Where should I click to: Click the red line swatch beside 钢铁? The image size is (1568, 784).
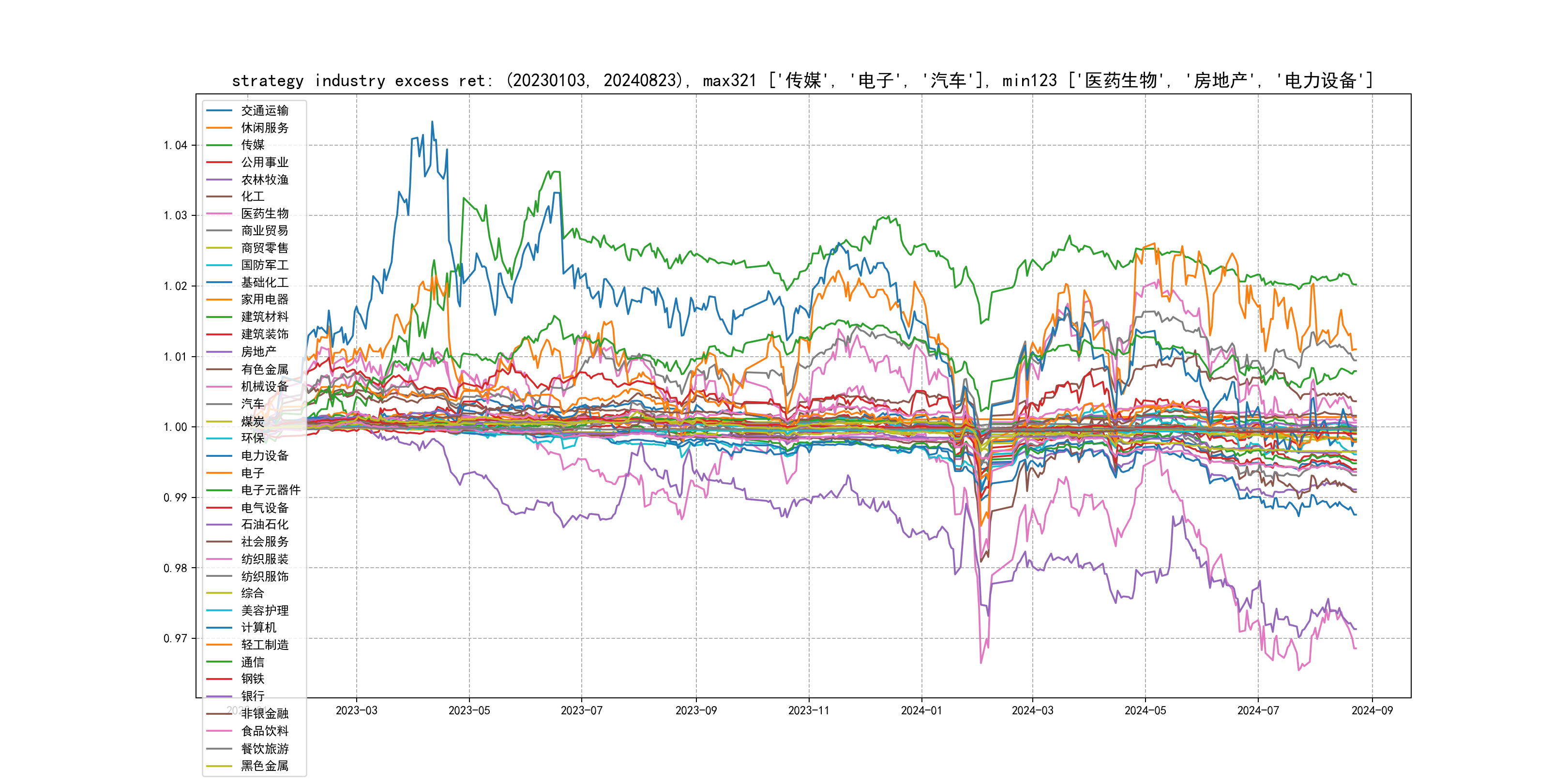(x=219, y=678)
